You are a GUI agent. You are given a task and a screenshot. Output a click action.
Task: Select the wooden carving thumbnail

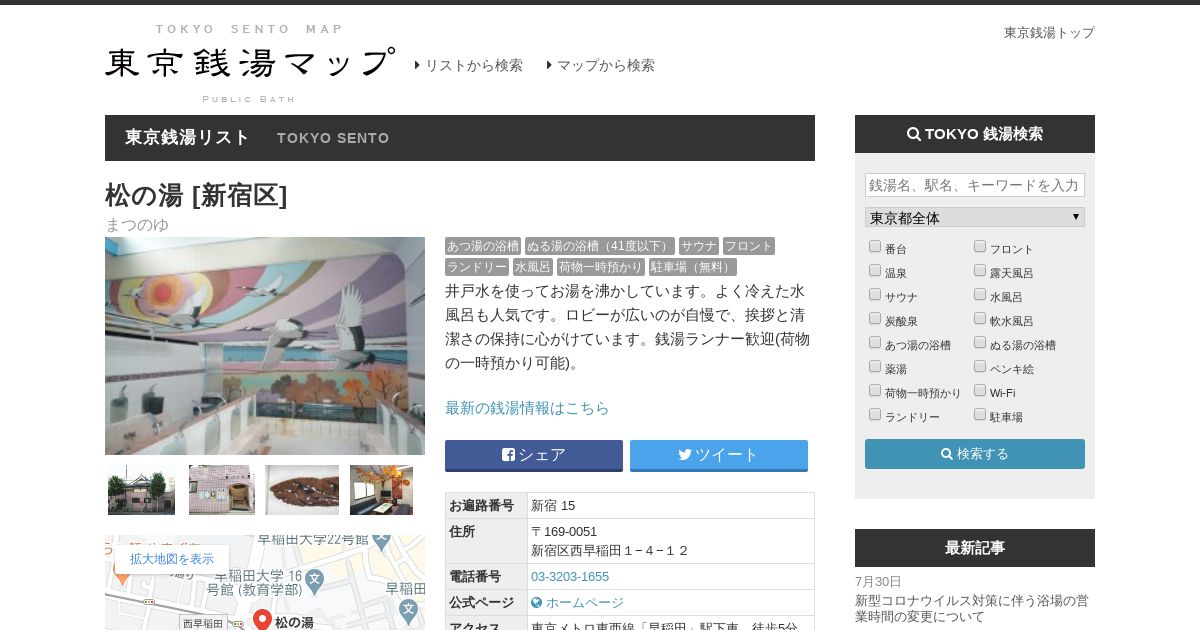[302, 490]
